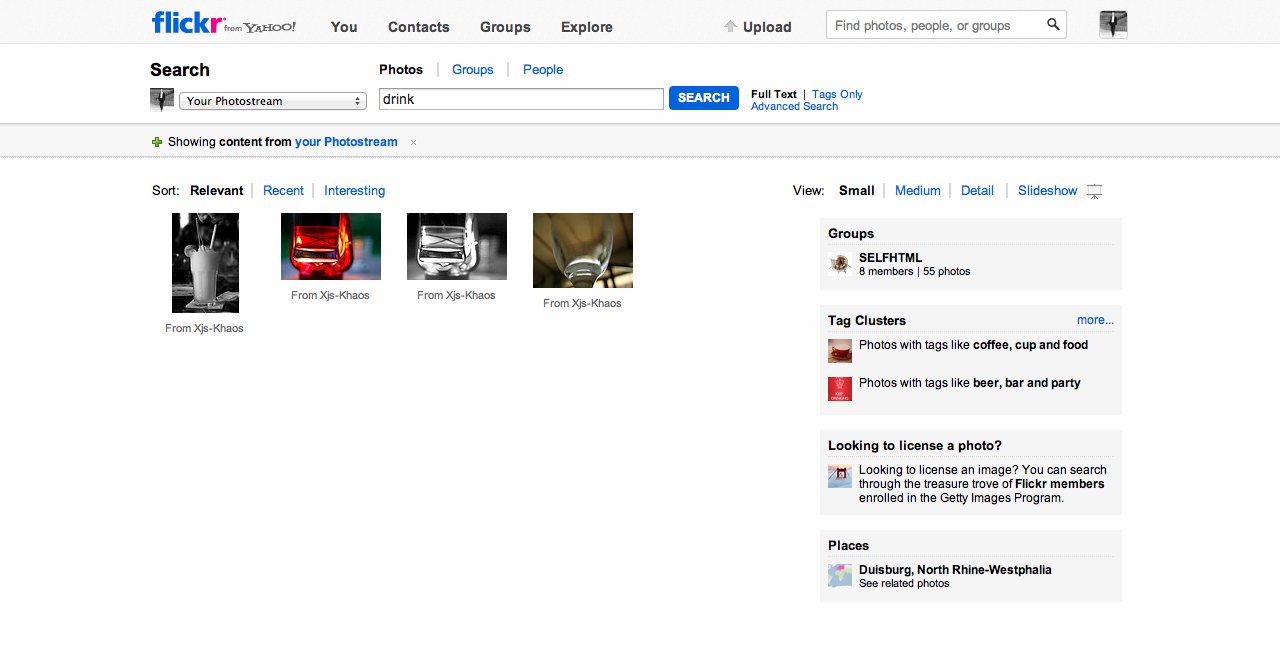Open Duisburg, North Rhine-Westphalia place
The height and width of the screenshot is (647, 1280).
[955, 570]
